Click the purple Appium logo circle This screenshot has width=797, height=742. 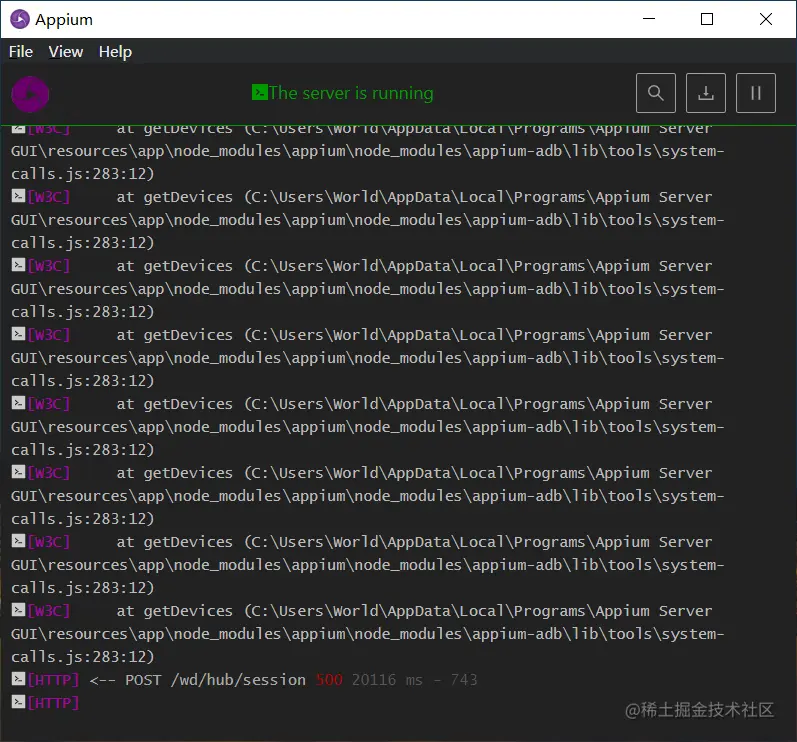click(30, 94)
